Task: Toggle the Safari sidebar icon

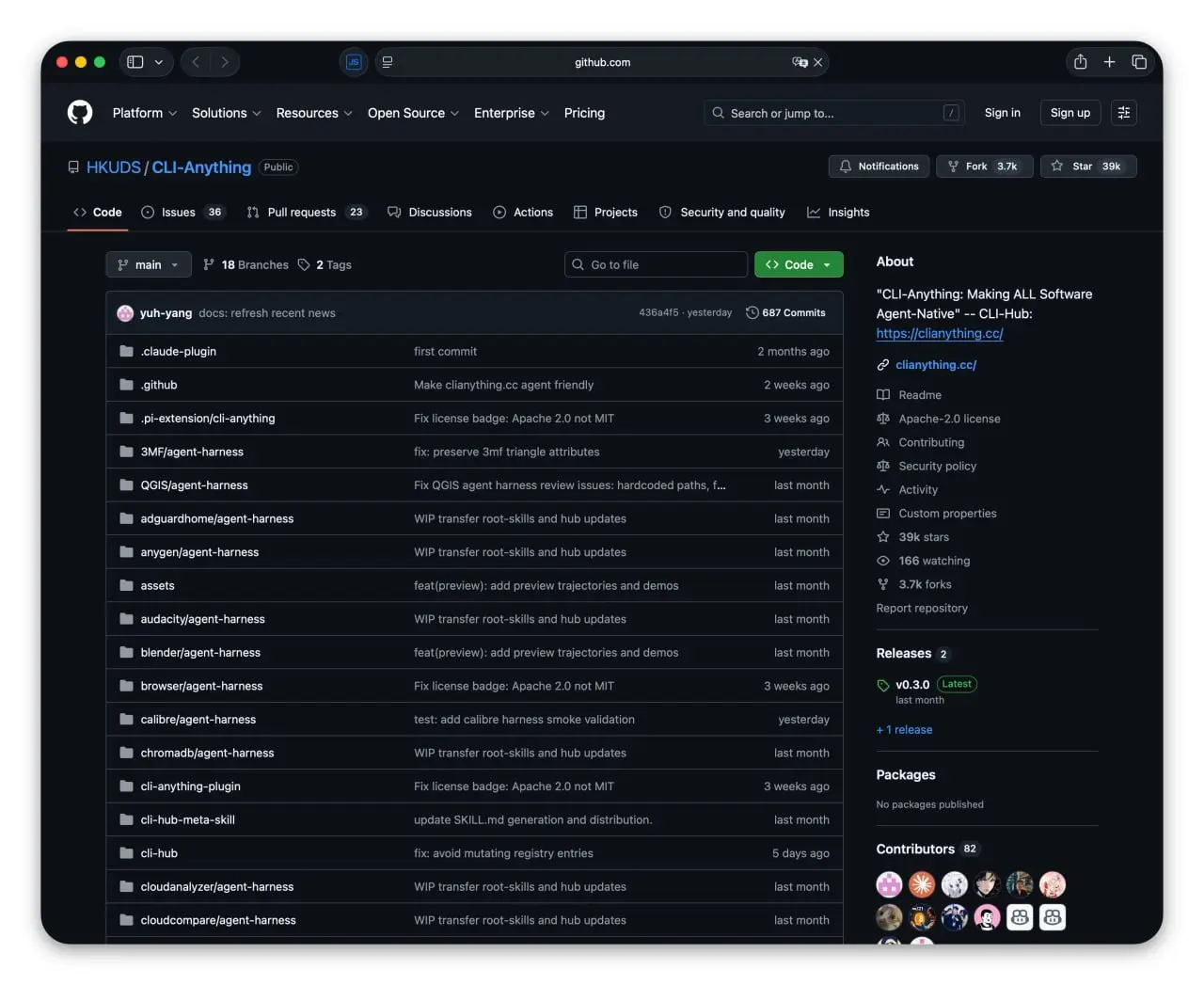Action: (x=135, y=62)
